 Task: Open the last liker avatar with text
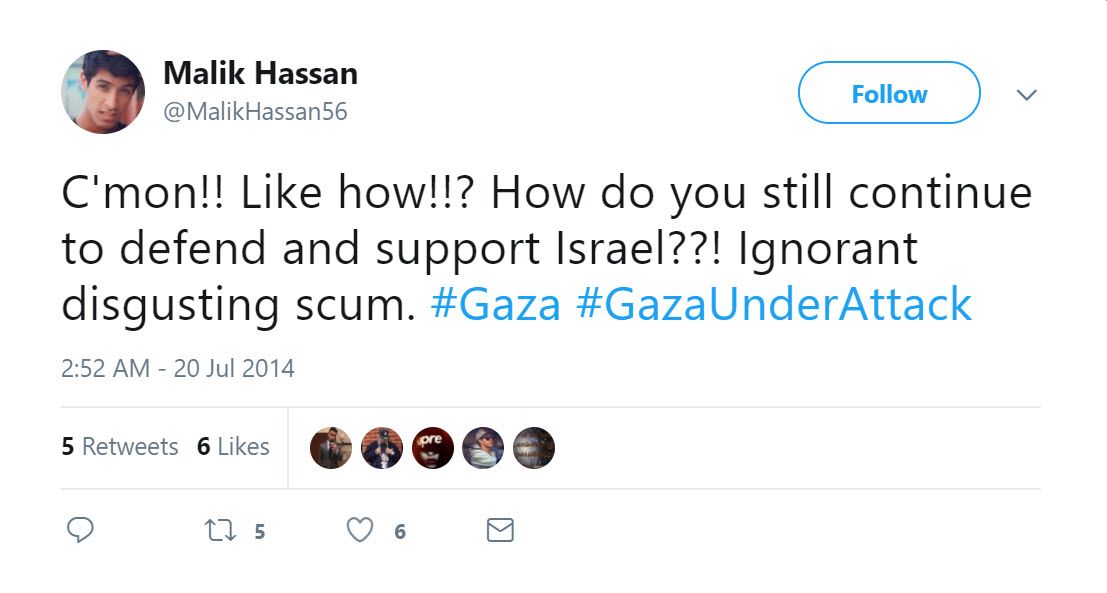534,448
